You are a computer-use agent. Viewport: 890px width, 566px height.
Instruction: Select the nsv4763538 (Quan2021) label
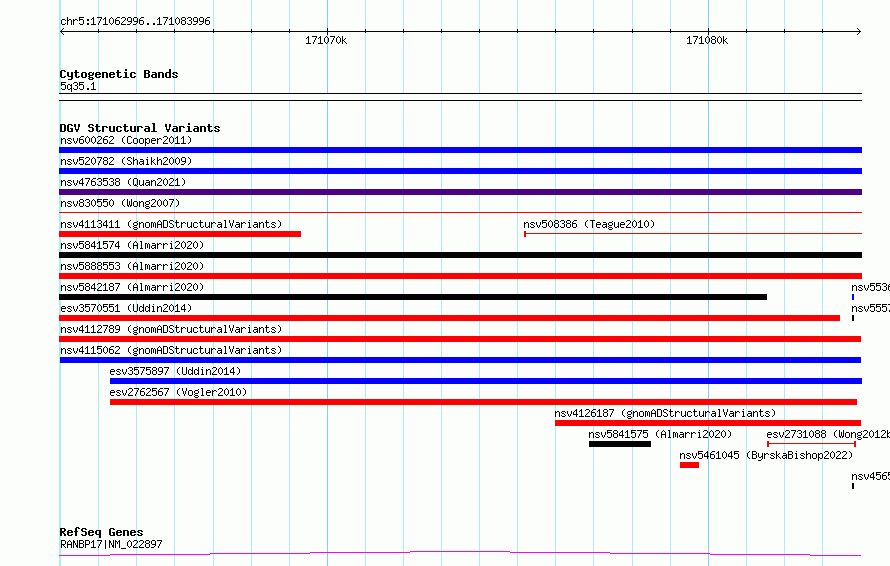[x=123, y=182]
